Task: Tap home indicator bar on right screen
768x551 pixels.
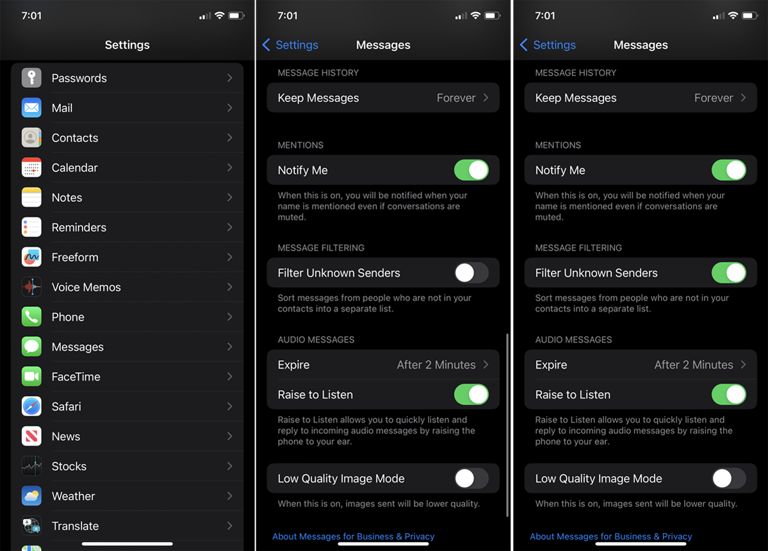Action: 641,544
